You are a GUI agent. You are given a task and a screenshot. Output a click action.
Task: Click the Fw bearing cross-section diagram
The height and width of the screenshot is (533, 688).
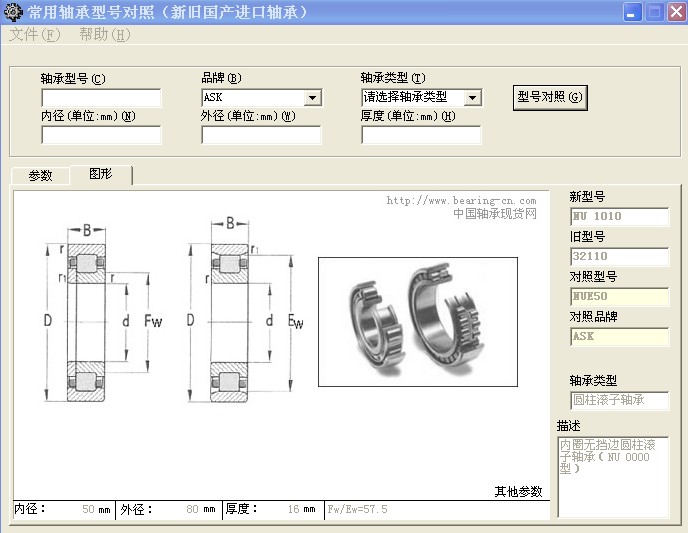tap(103, 312)
